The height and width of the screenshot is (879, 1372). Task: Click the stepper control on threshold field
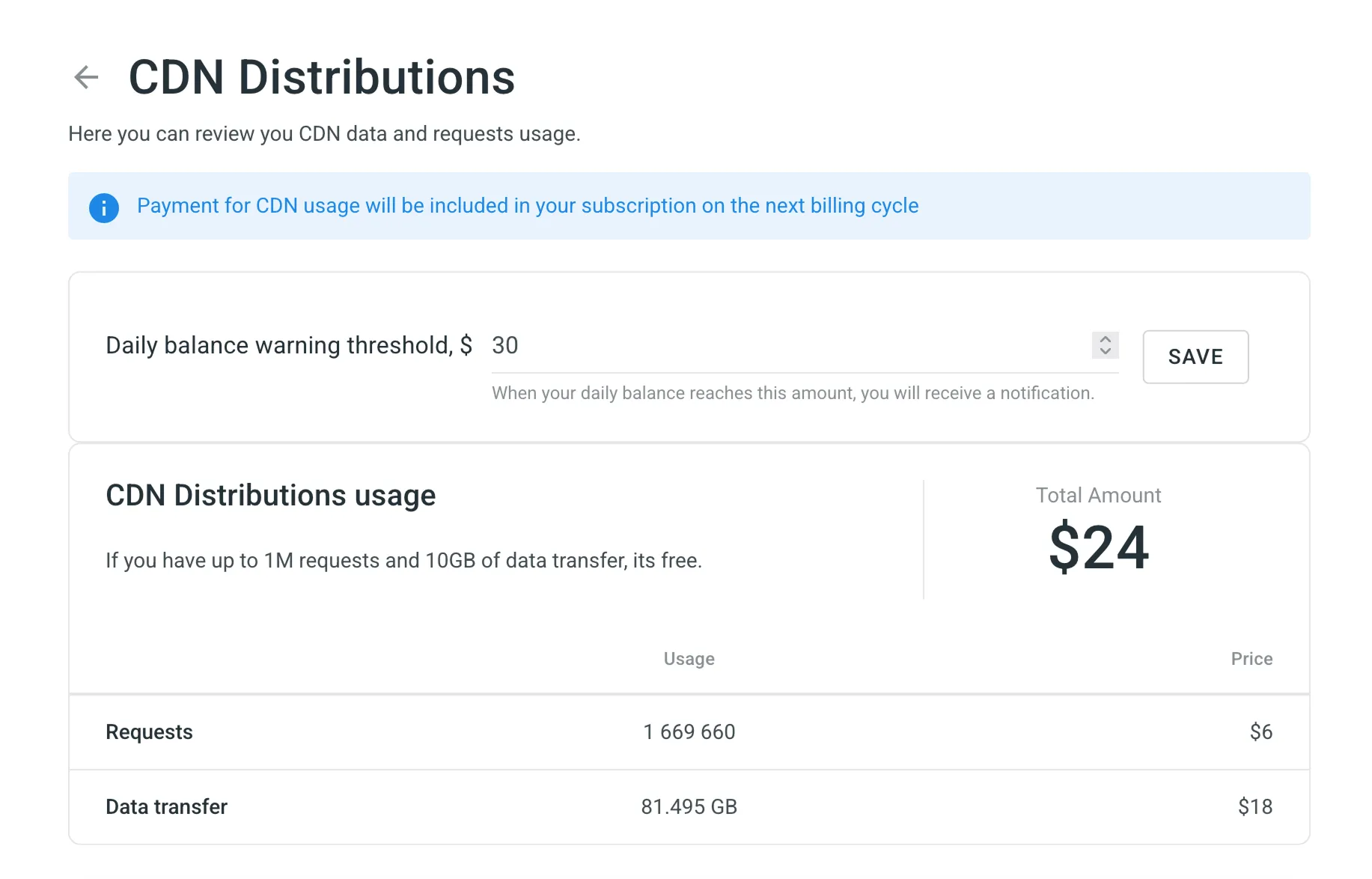pyautogui.click(x=1106, y=345)
